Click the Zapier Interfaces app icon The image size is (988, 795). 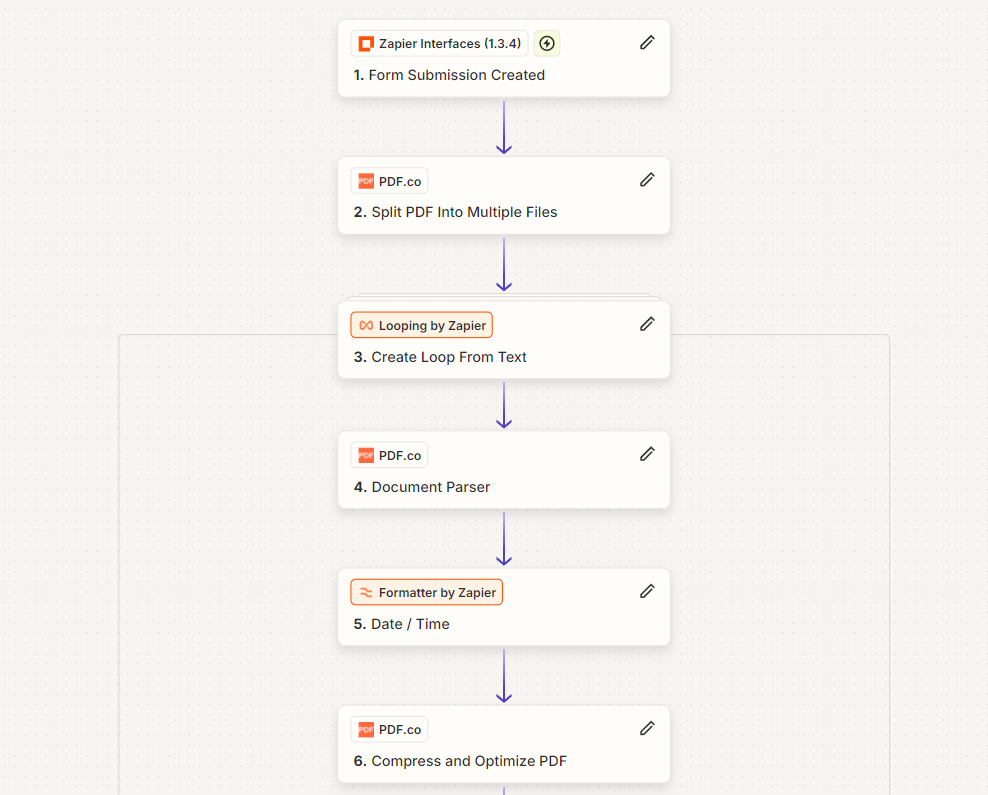tap(366, 43)
